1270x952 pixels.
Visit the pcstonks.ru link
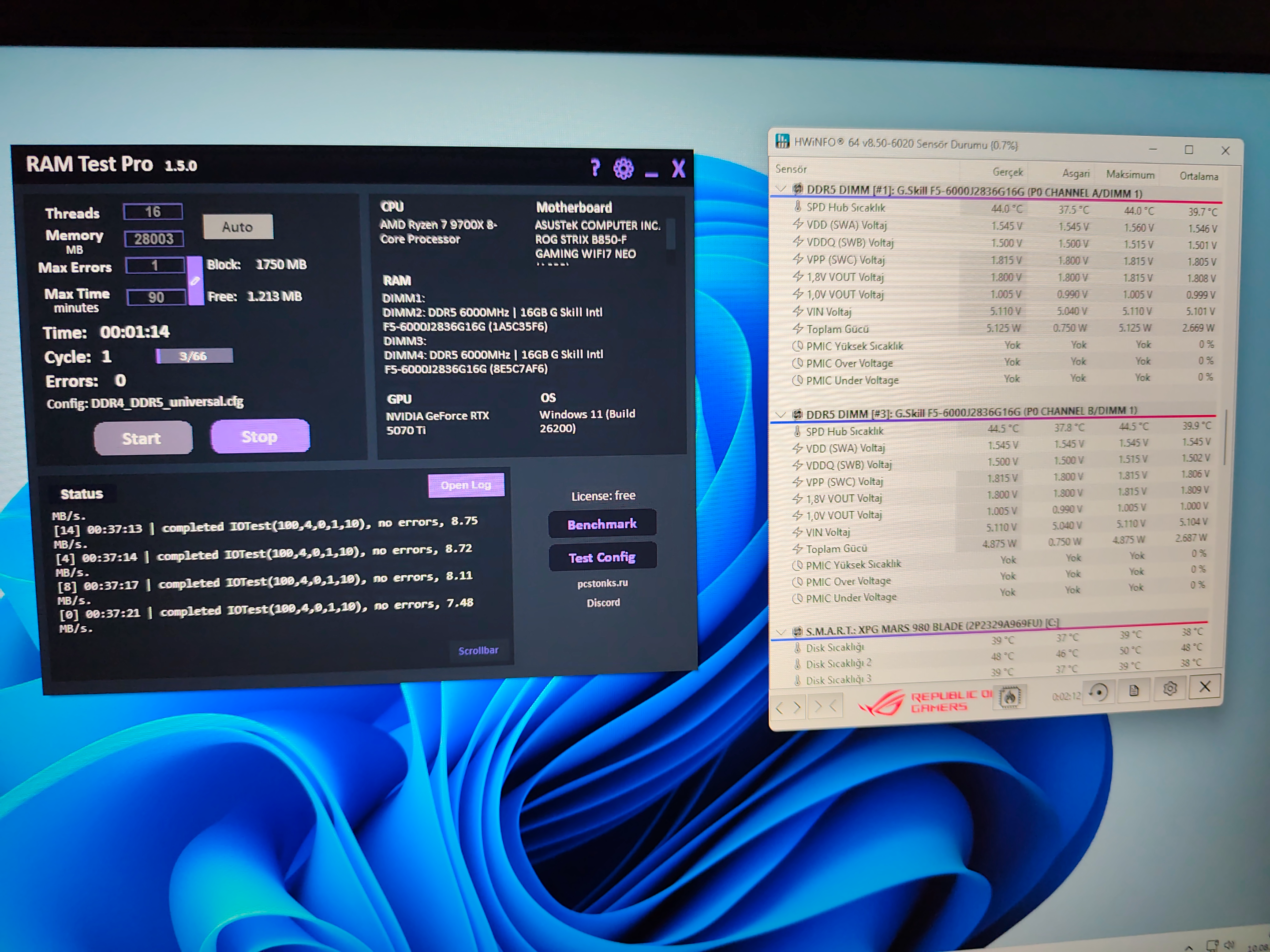click(x=602, y=583)
